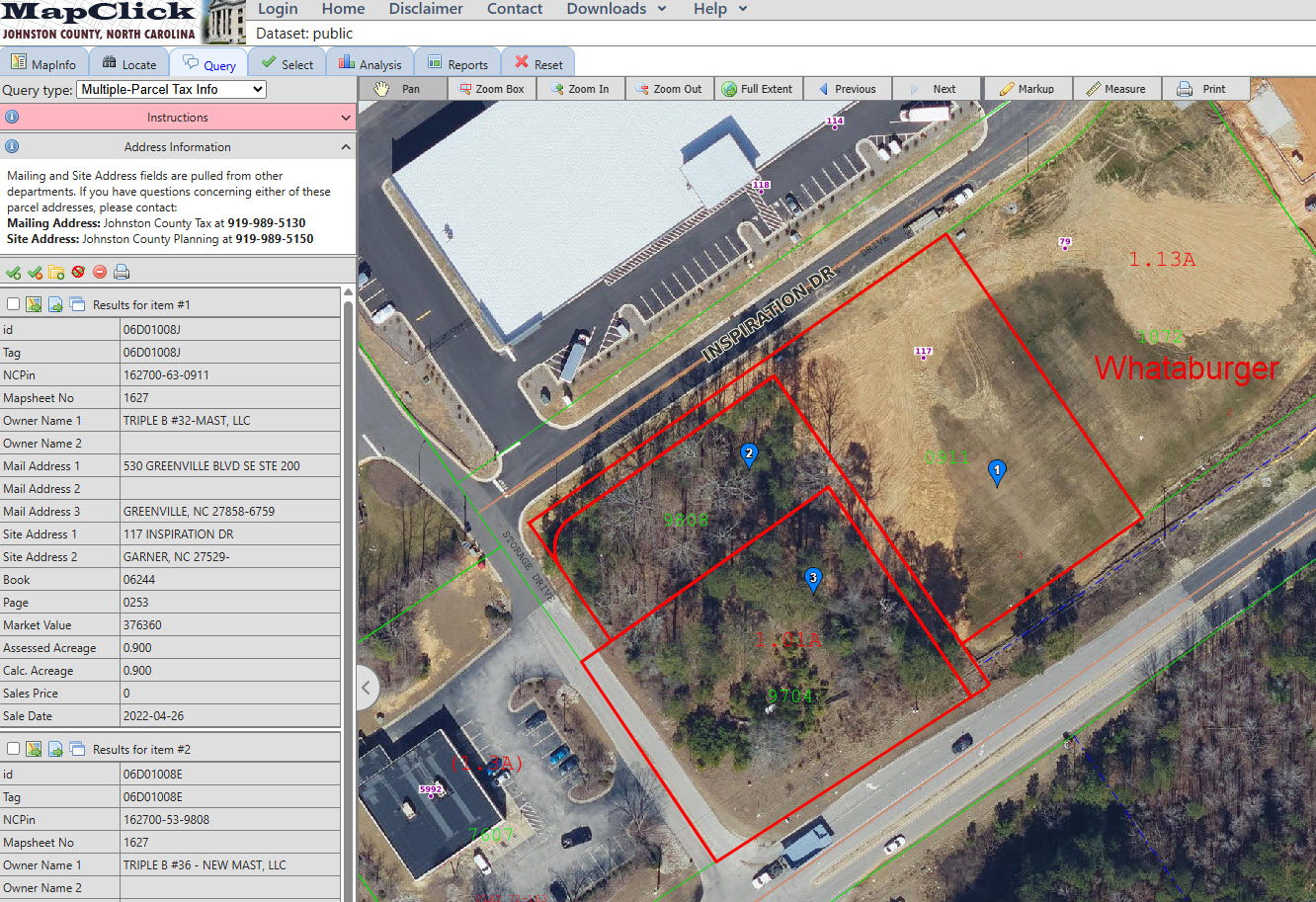Viewport: 1316px width, 902px height.
Task: Click the Full Extent globe button
Action: coord(757,89)
